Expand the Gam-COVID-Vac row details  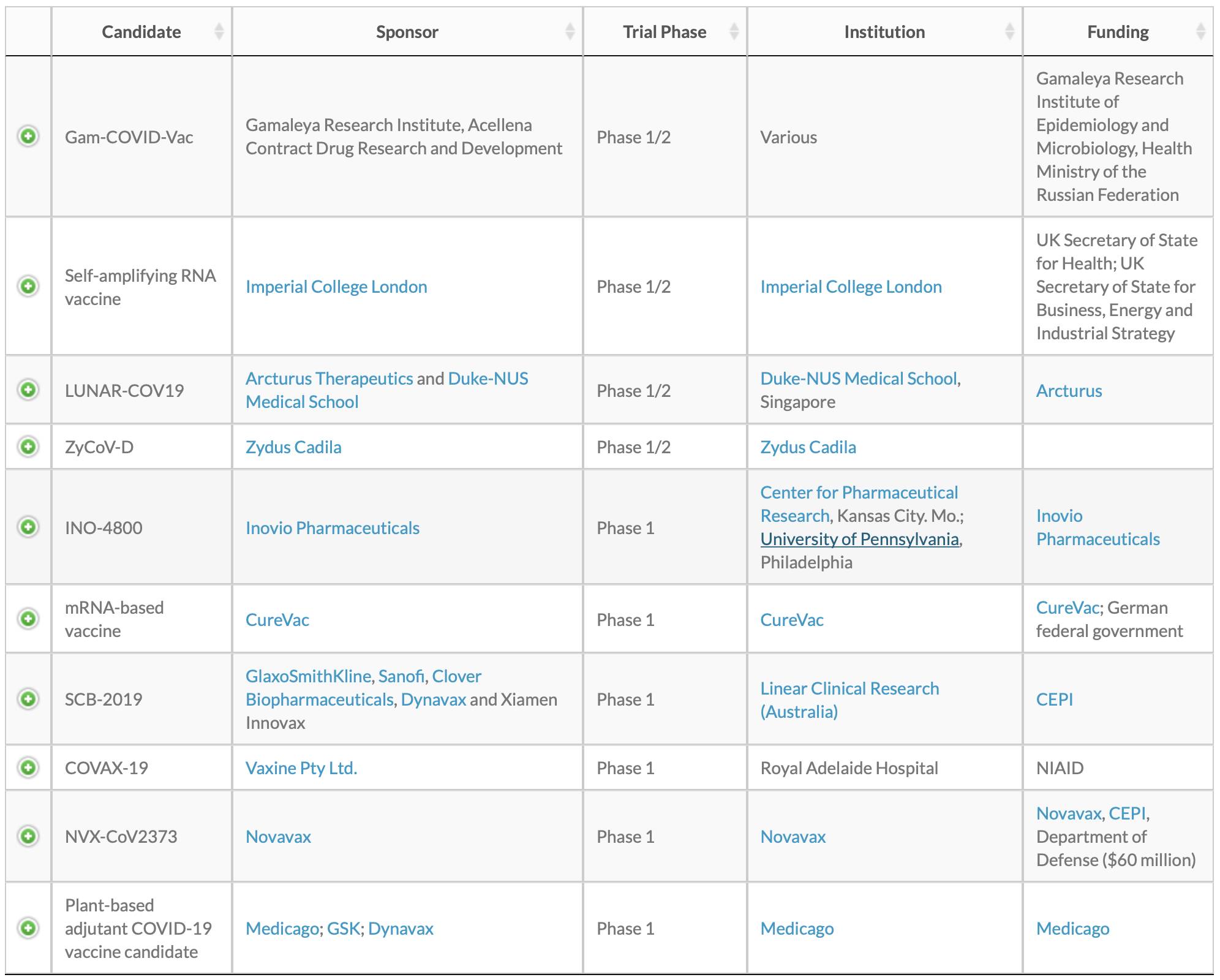(28, 136)
